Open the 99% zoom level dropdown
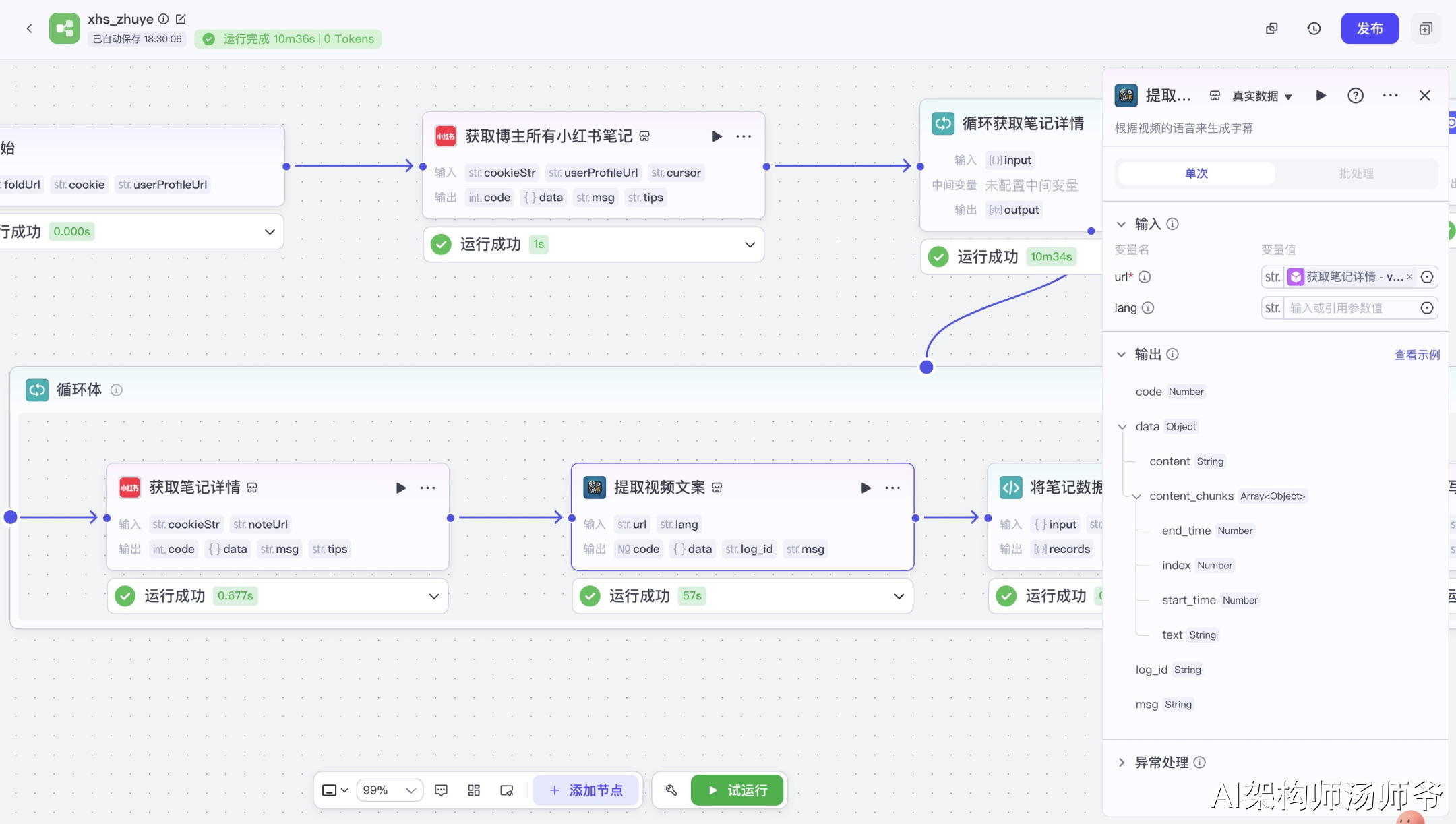Image resolution: width=1456 pixels, height=824 pixels. pyautogui.click(x=389, y=790)
